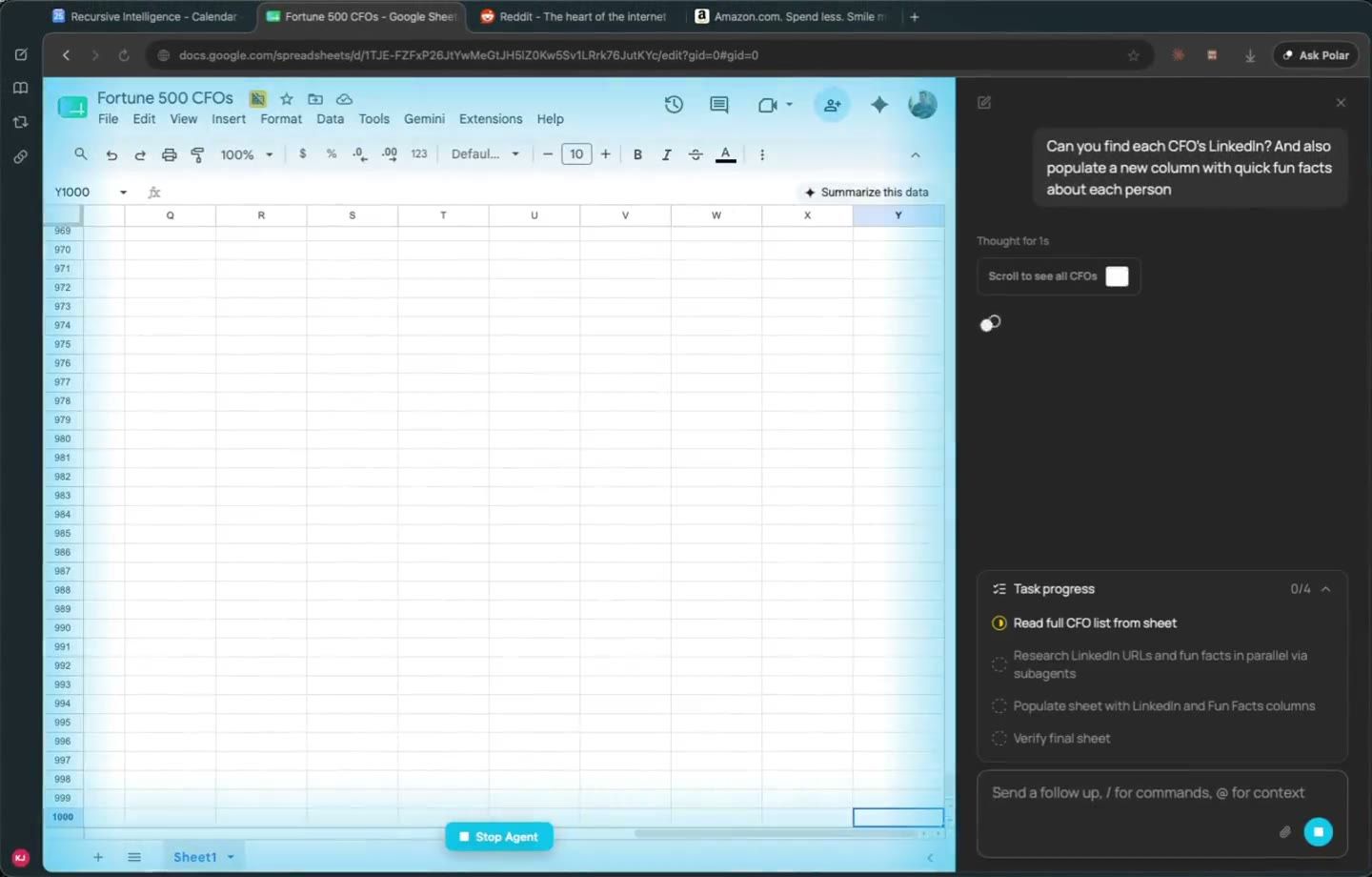Open the video call dropdown arrow
Image resolution: width=1372 pixels, height=877 pixels.
[x=789, y=105]
